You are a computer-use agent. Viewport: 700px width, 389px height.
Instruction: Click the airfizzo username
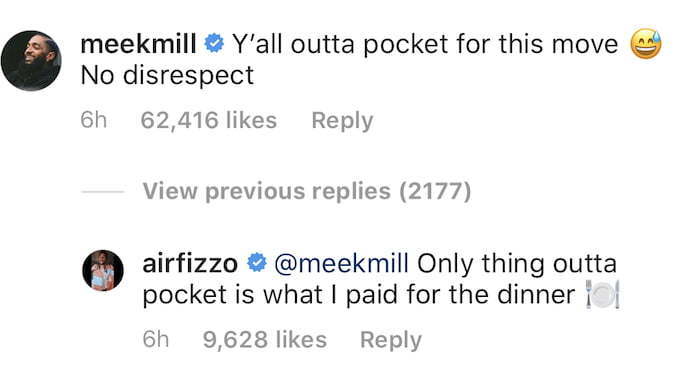(190, 264)
